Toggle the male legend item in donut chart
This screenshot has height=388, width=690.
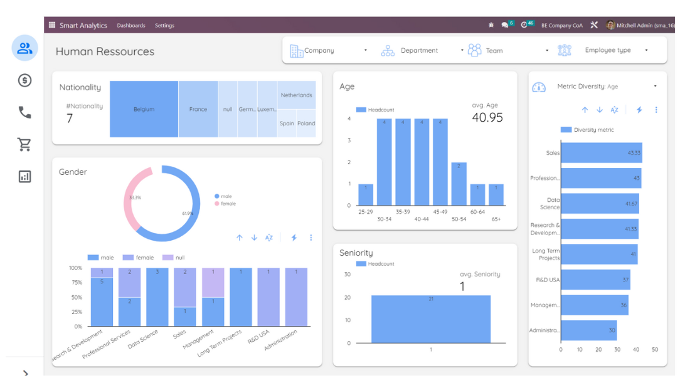click(223, 196)
